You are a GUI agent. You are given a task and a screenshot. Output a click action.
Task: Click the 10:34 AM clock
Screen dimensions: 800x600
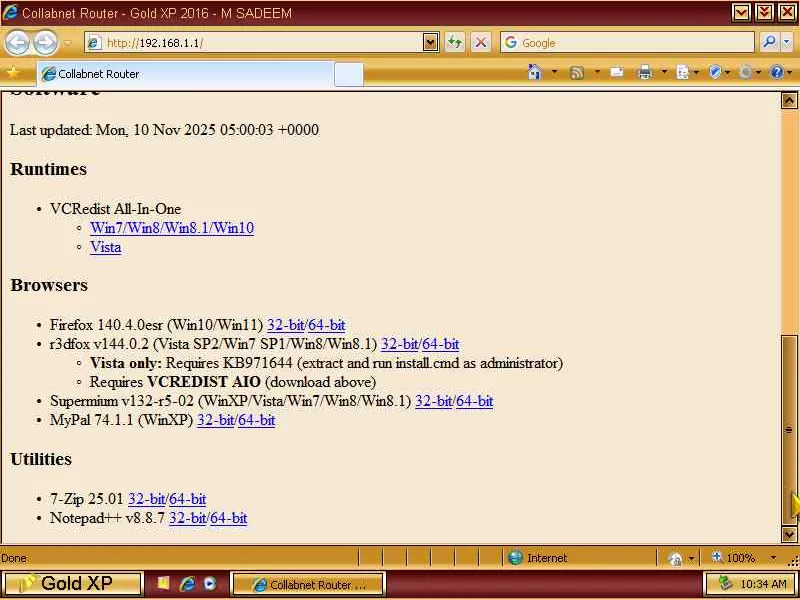[x=763, y=584]
